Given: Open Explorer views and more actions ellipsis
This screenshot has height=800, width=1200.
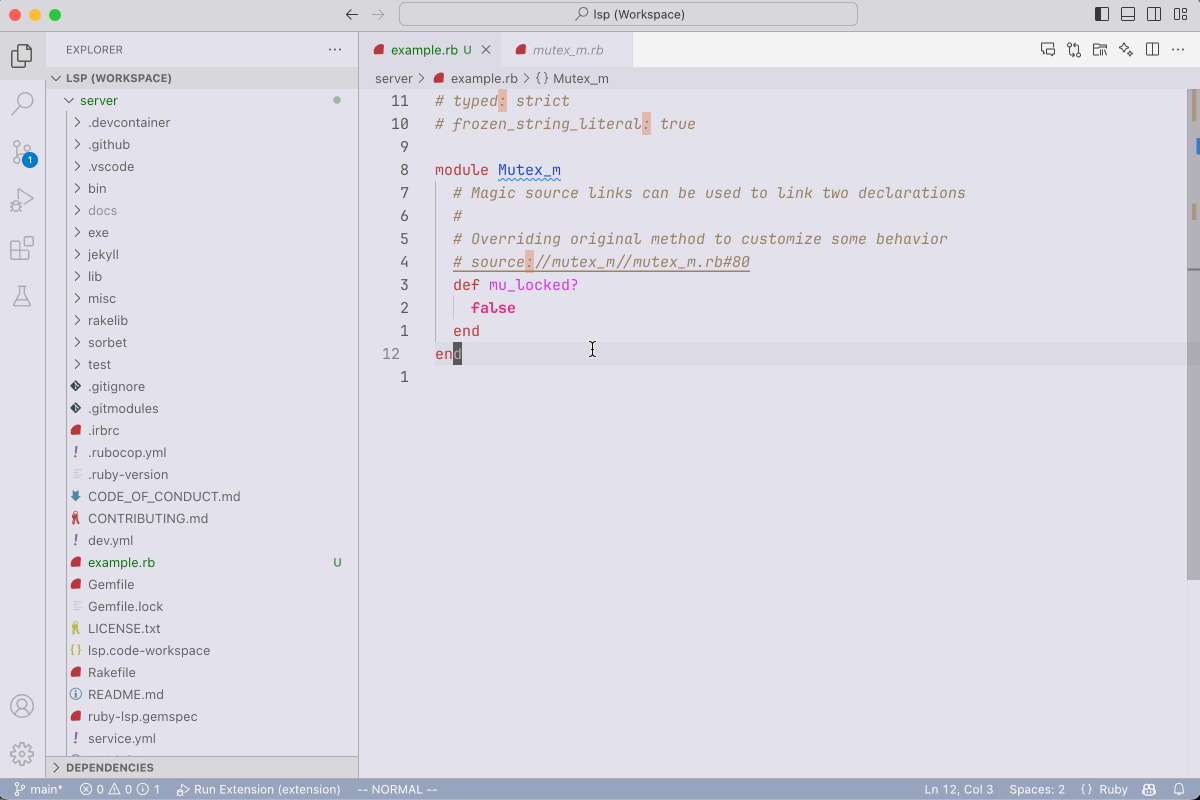Looking at the screenshot, I should 335,49.
